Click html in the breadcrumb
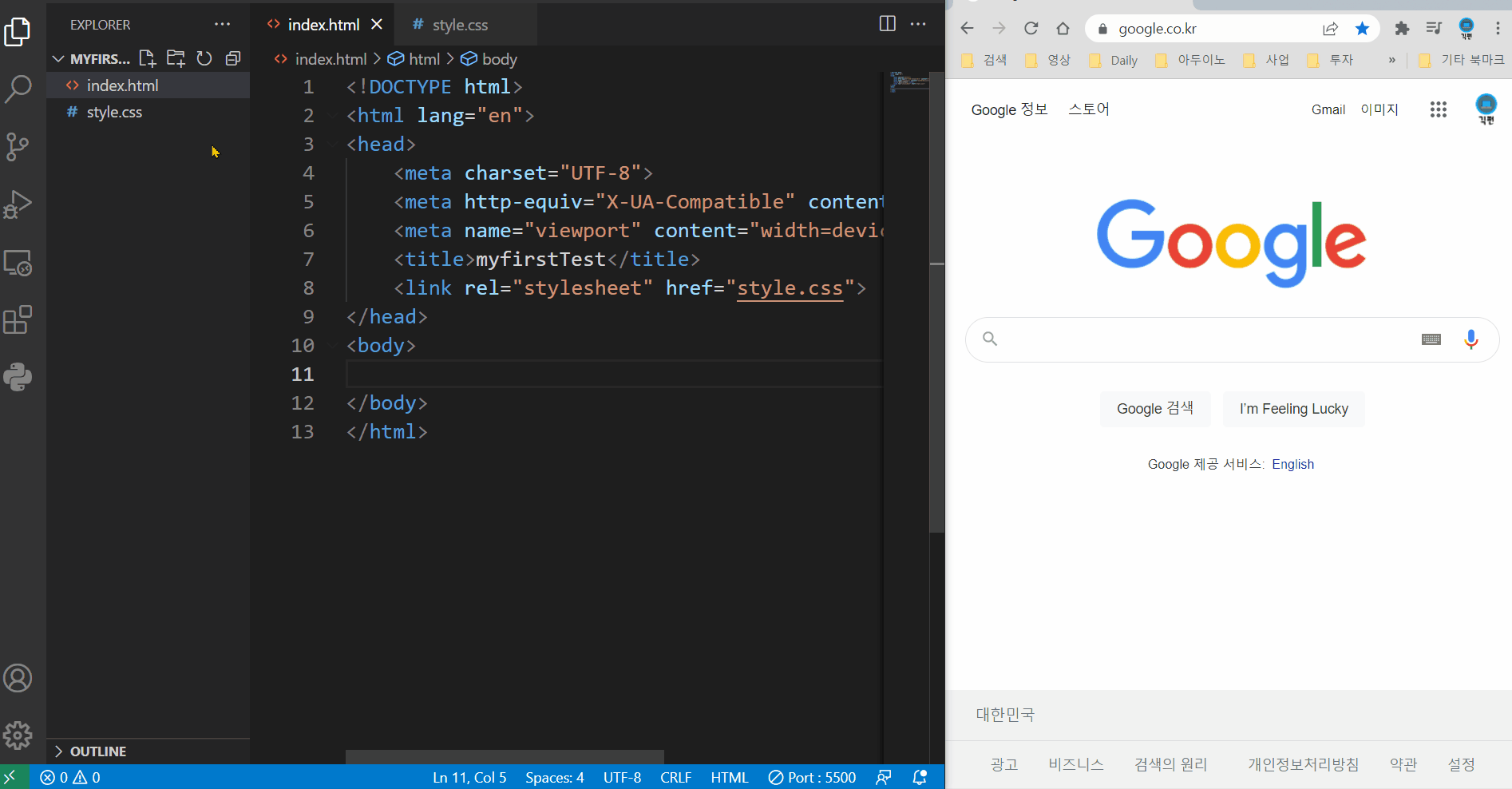 tap(414, 59)
